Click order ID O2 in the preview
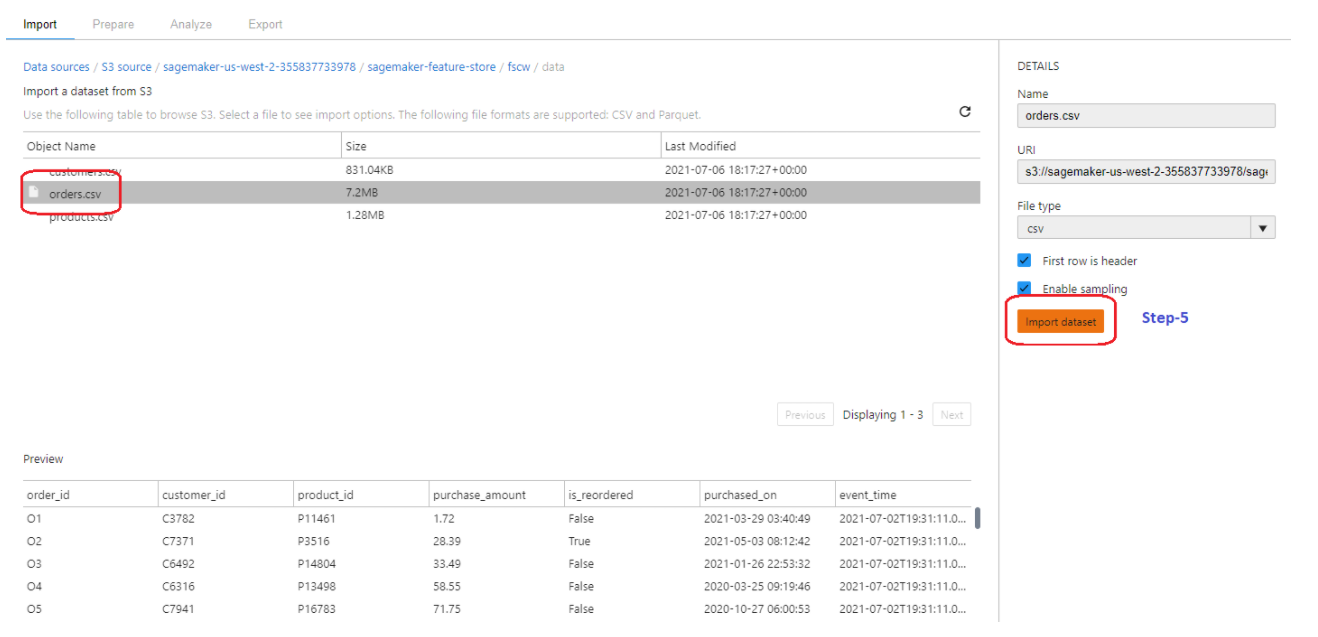The height and width of the screenshot is (637, 1318). point(34,541)
